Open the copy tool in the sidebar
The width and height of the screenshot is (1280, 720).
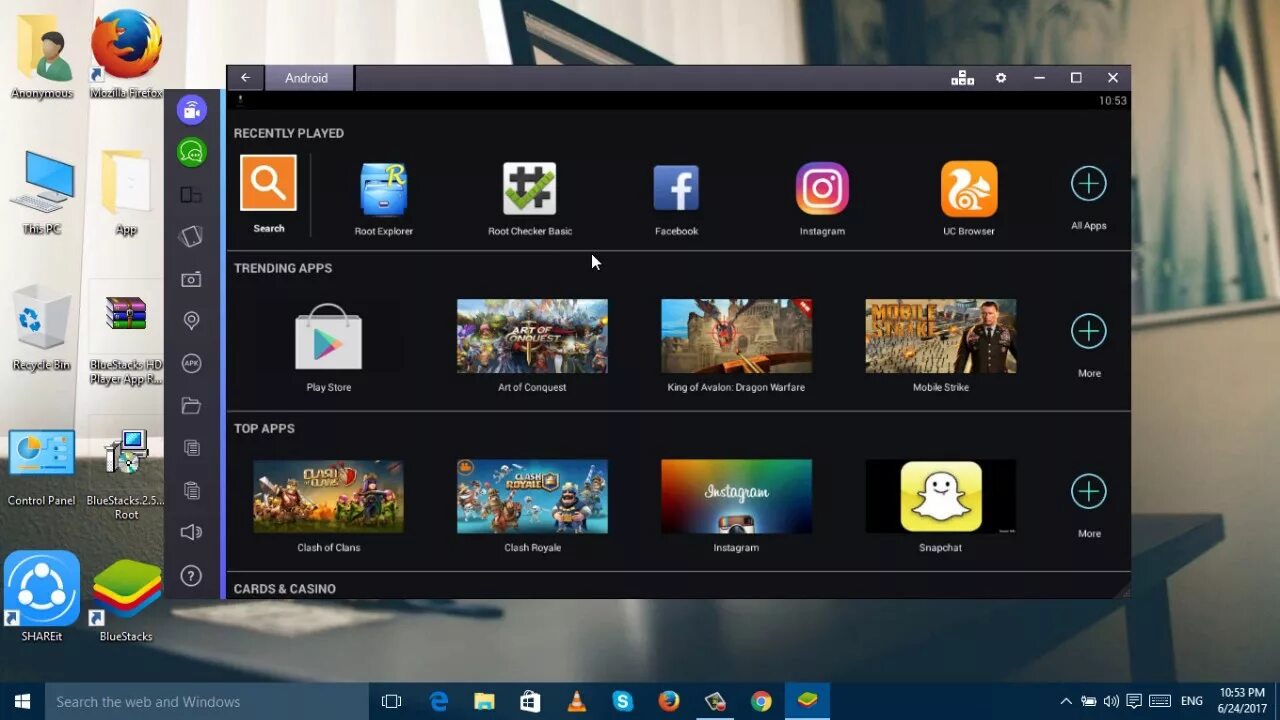(191, 447)
